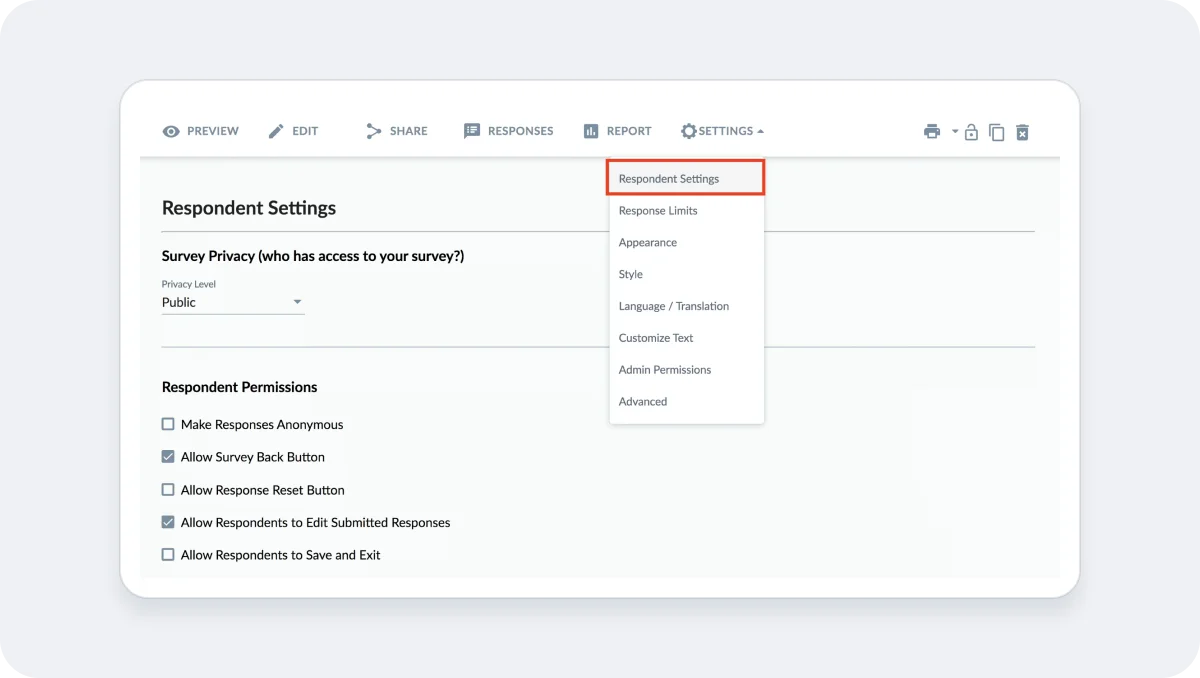Enable Make Responses Anonymous
Image resolution: width=1200 pixels, height=678 pixels.
click(x=167, y=424)
